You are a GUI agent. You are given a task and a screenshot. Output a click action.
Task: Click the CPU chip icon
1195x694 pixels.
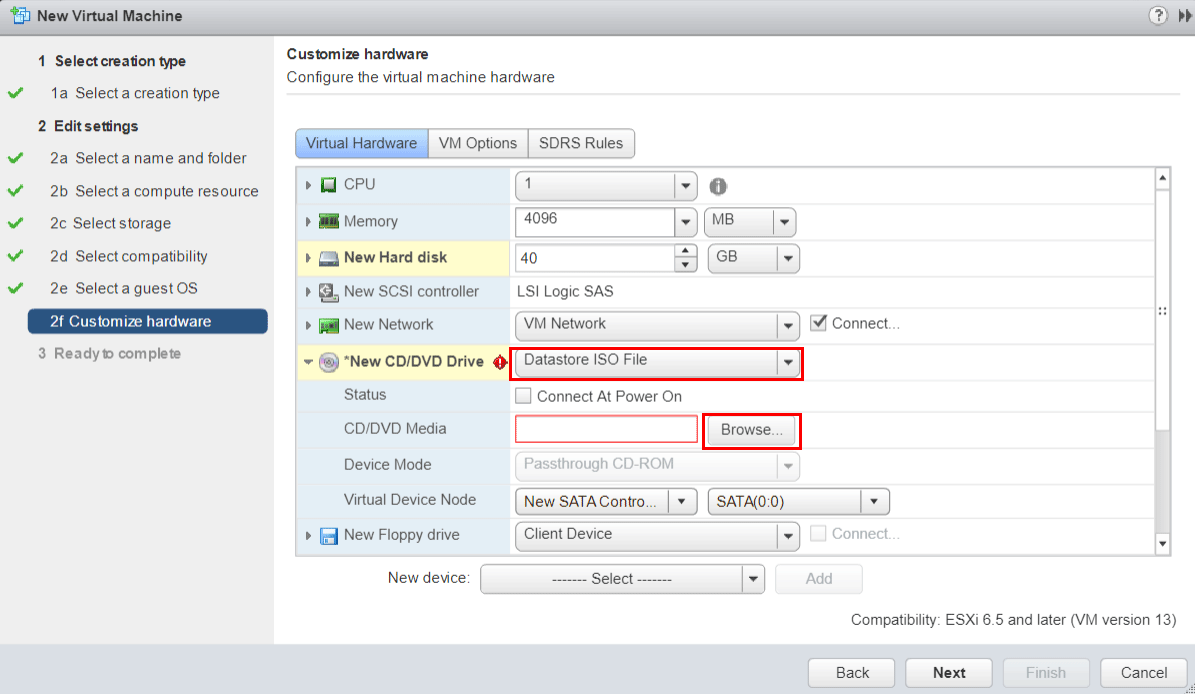[x=328, y=185]
